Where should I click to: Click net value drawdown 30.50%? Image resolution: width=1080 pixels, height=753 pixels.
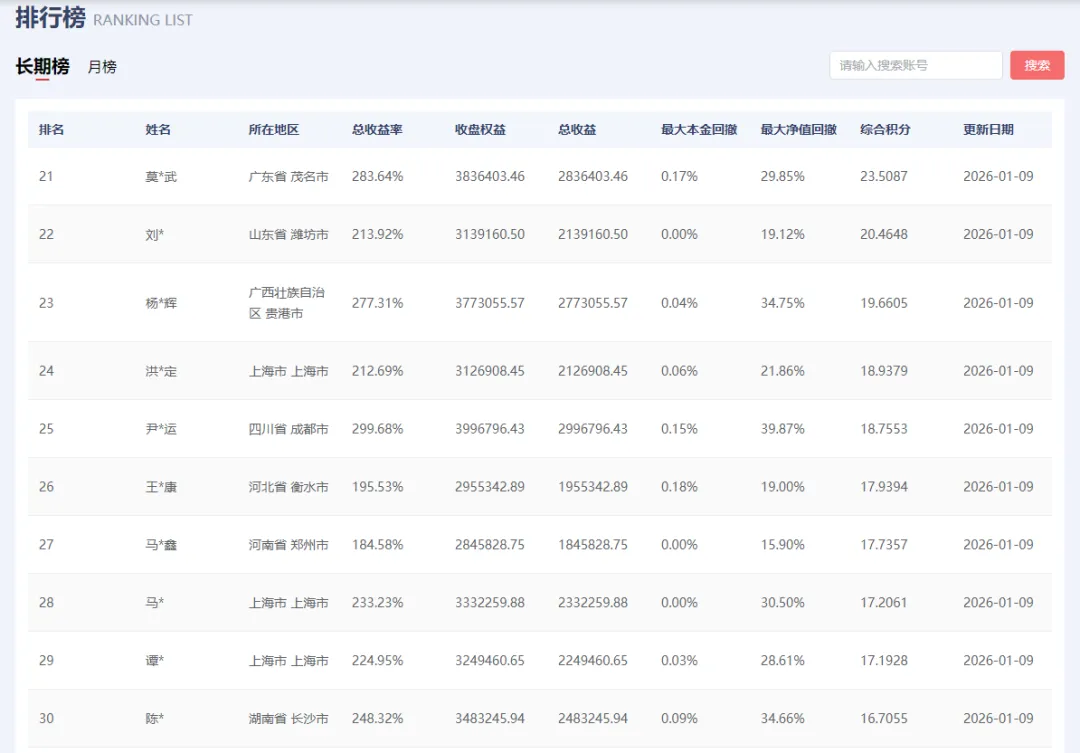pyautogui.click(x=782, y=603)
